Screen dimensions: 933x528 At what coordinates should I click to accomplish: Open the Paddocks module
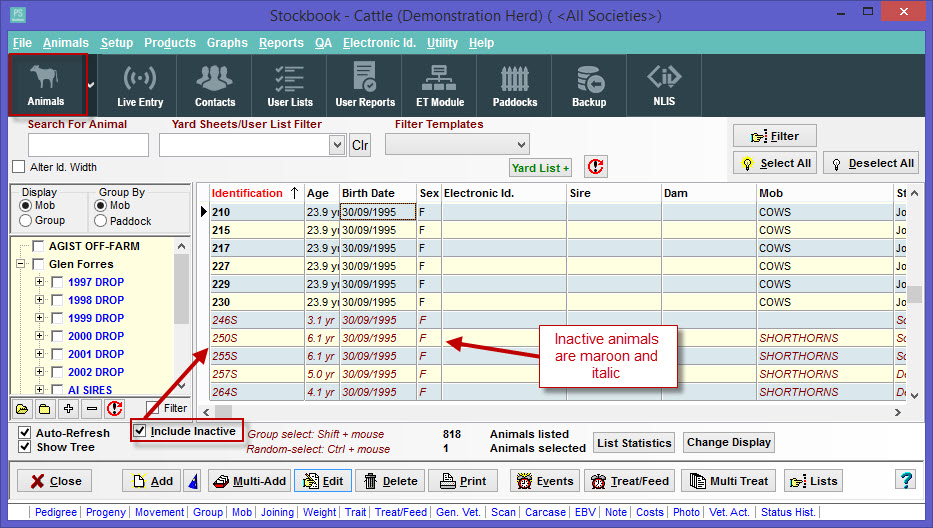coord(515,86)
